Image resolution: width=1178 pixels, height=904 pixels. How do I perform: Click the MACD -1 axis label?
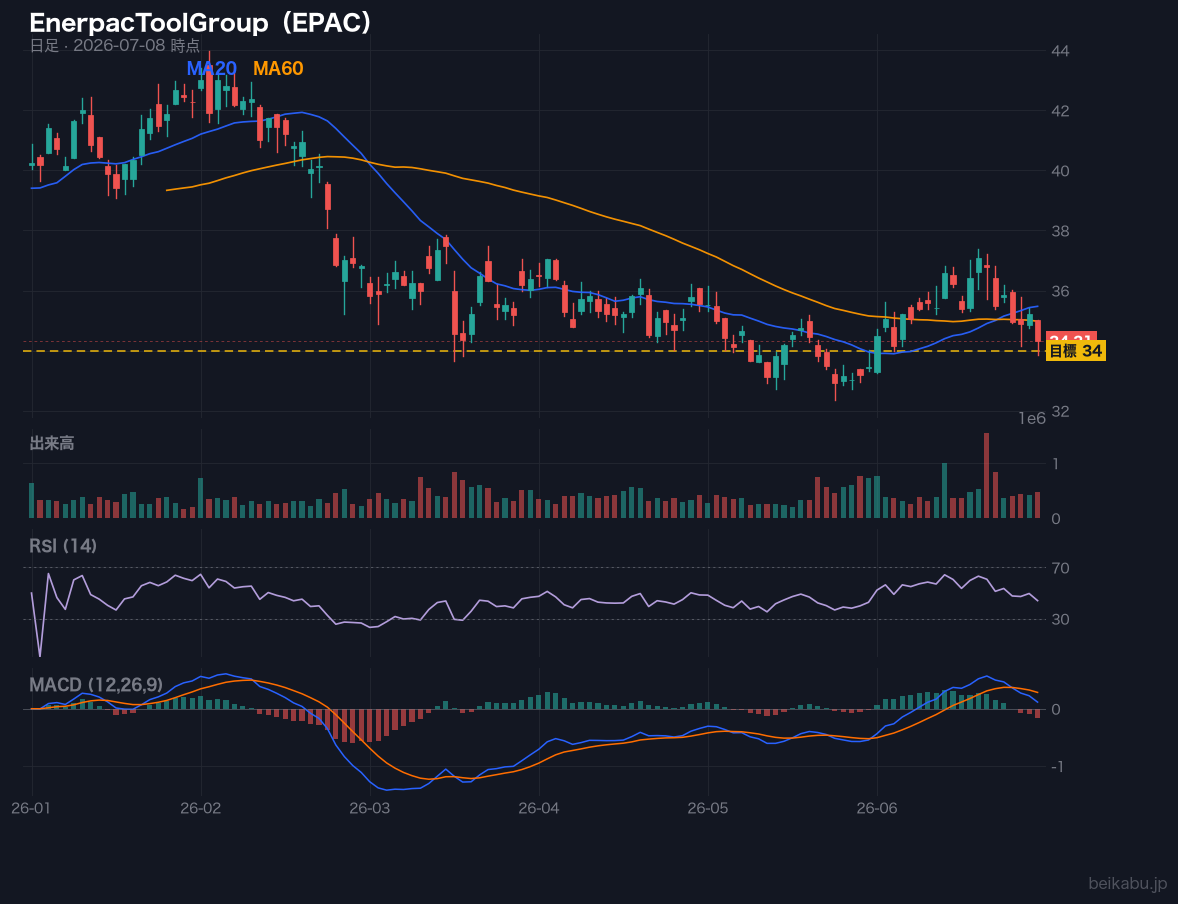point(1059,766)
